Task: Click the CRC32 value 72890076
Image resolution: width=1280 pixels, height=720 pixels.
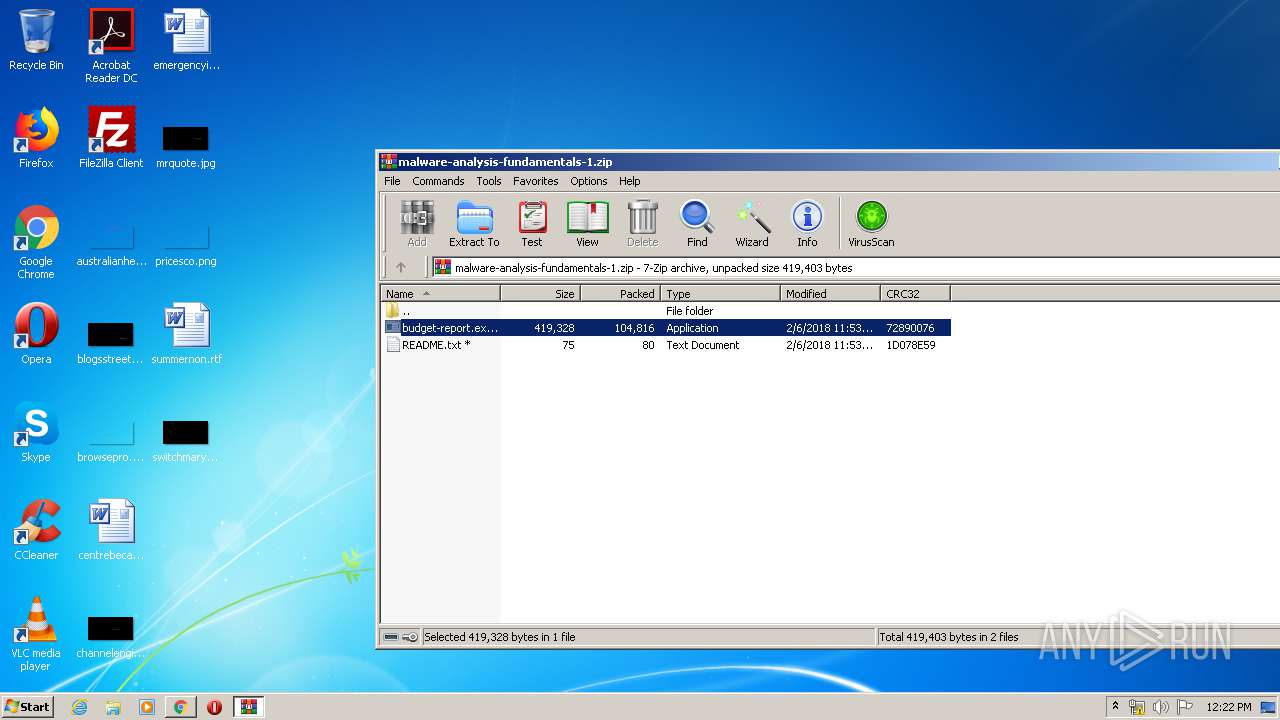Action: pyautogui.click(x=910, y=328)
